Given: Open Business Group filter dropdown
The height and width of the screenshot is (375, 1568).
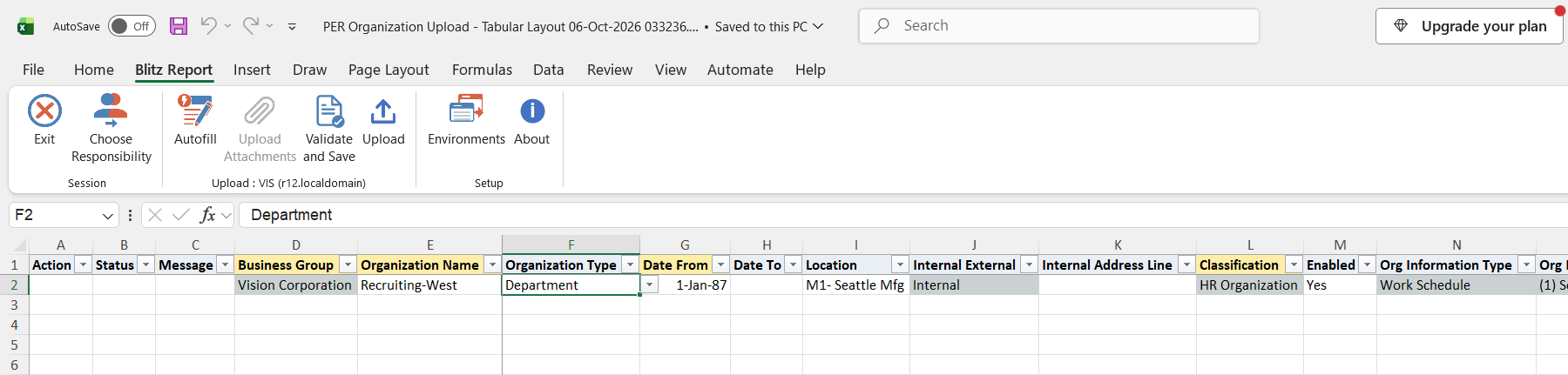Looking at the screenshot, I should [x=348, y=265].
